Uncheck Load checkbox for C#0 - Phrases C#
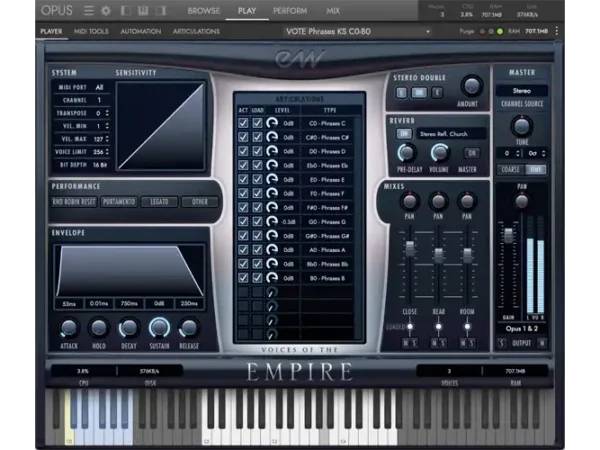 257,137
